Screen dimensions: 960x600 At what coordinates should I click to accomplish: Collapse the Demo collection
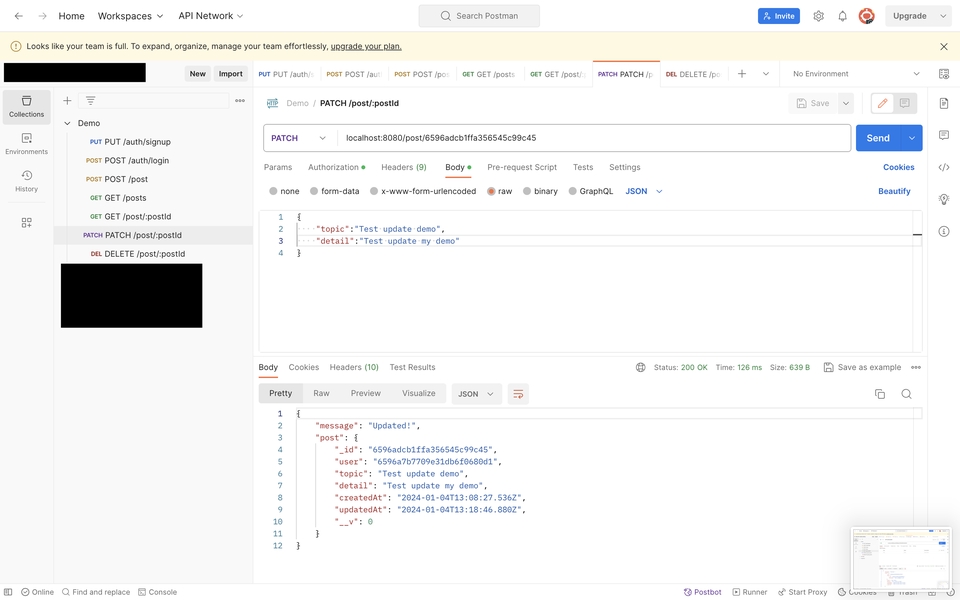[67, 123]
